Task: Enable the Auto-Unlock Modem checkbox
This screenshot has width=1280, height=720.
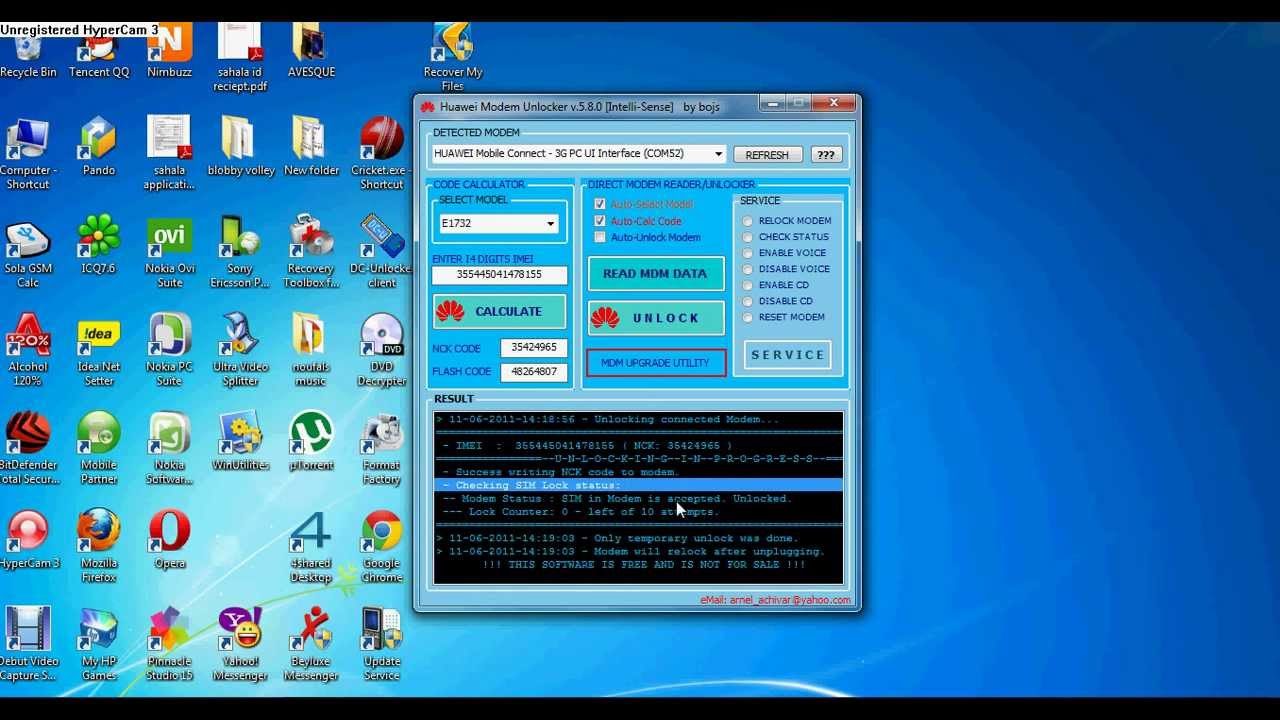Action: tap(600, 237)
